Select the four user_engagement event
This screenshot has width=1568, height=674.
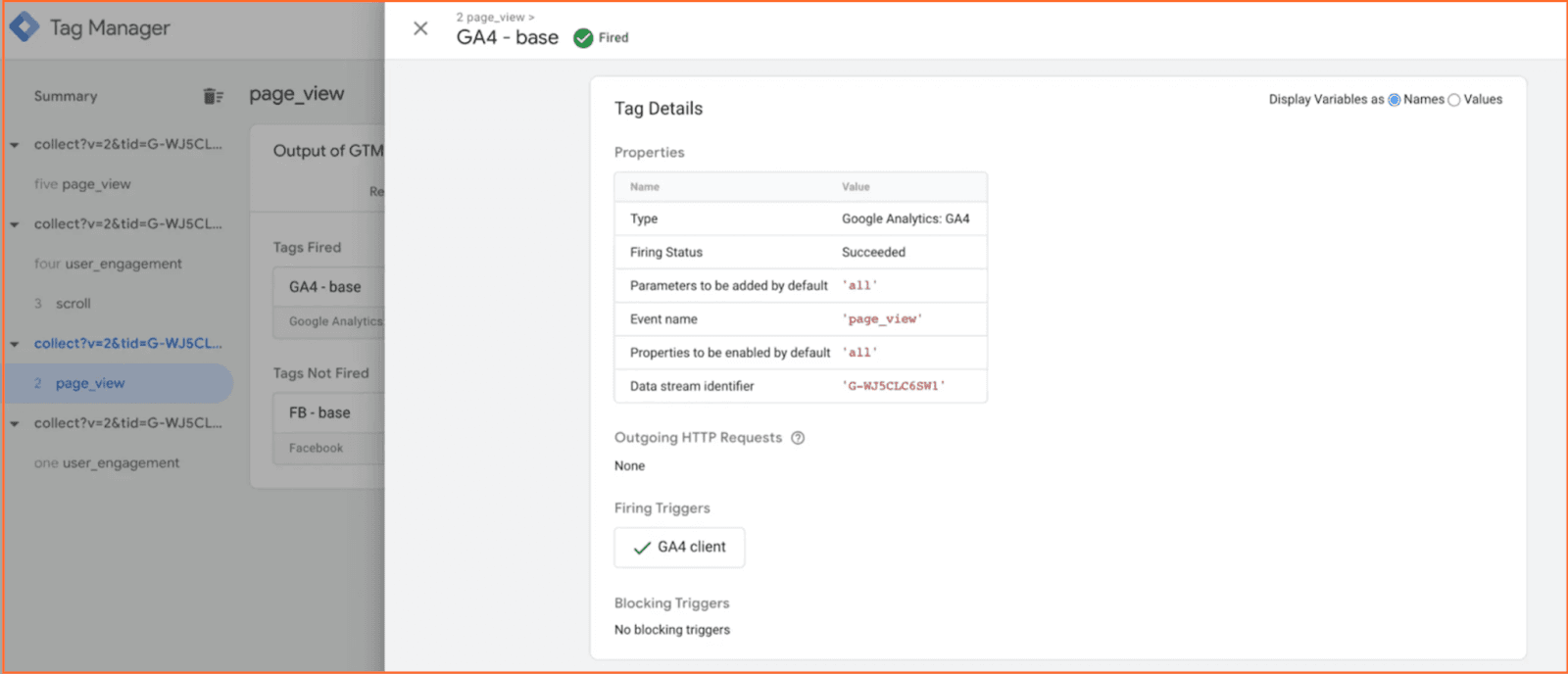coord(108,264)
